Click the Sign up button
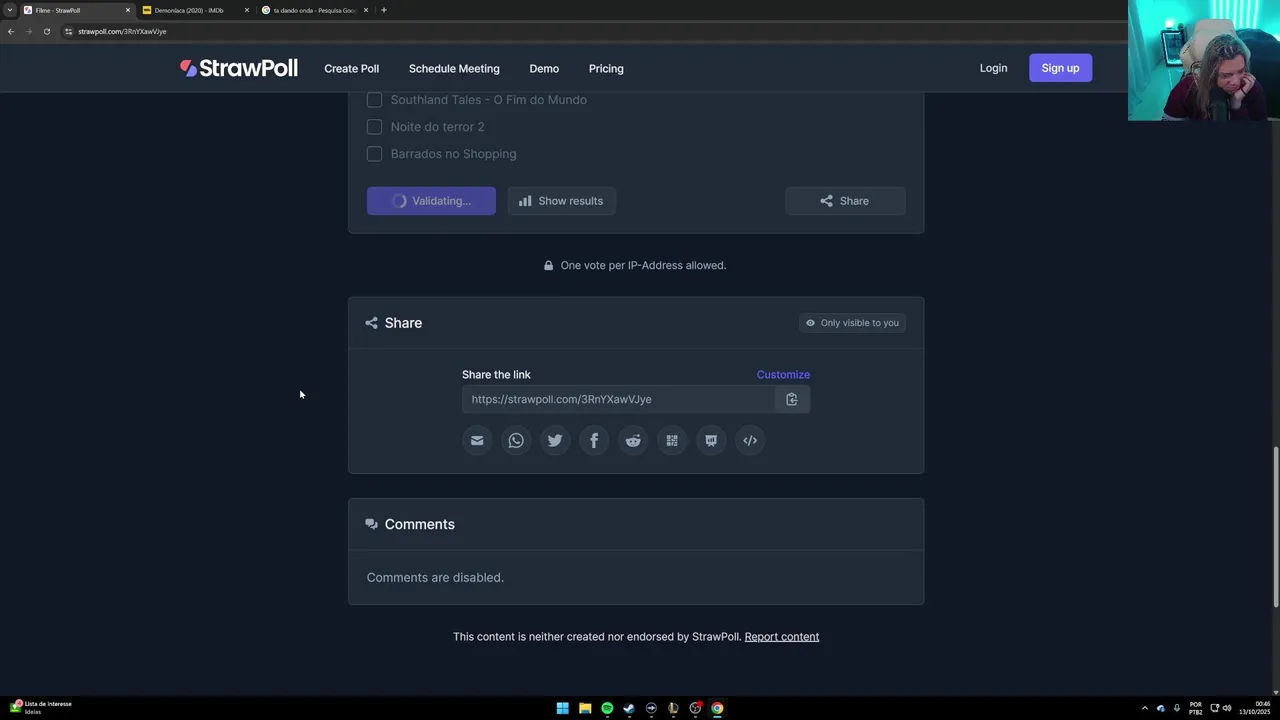1280x720 pixels. (x=1060, y=68)
